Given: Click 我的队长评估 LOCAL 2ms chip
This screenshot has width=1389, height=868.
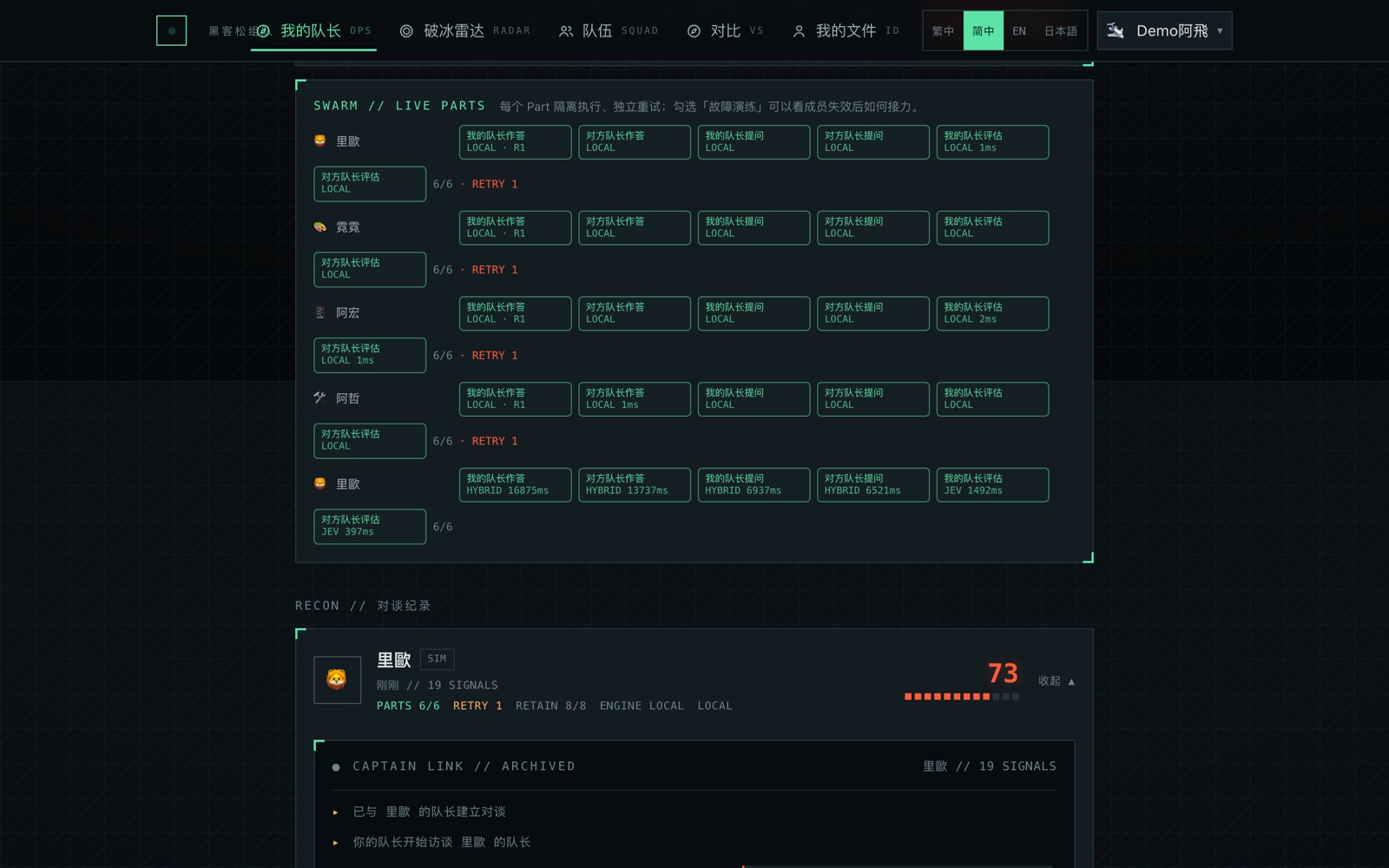Looking at the screenshot, I should tap(992, 313).
